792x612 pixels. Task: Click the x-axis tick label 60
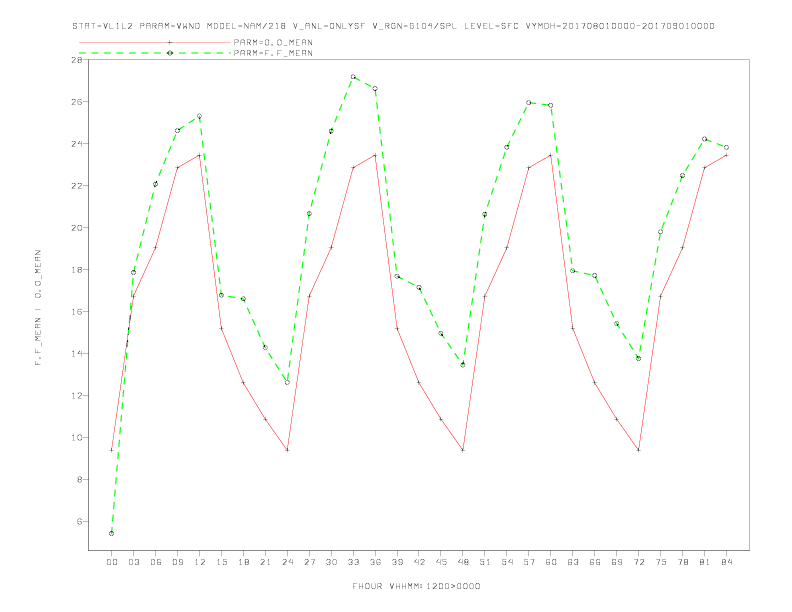click(x=551, y=562)
